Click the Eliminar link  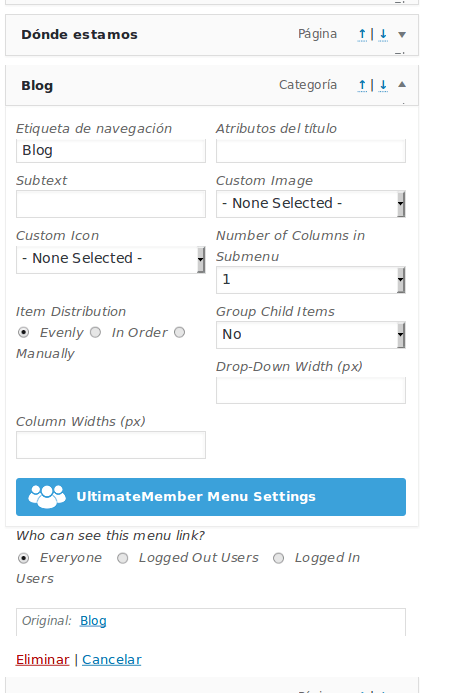[42, 659]
